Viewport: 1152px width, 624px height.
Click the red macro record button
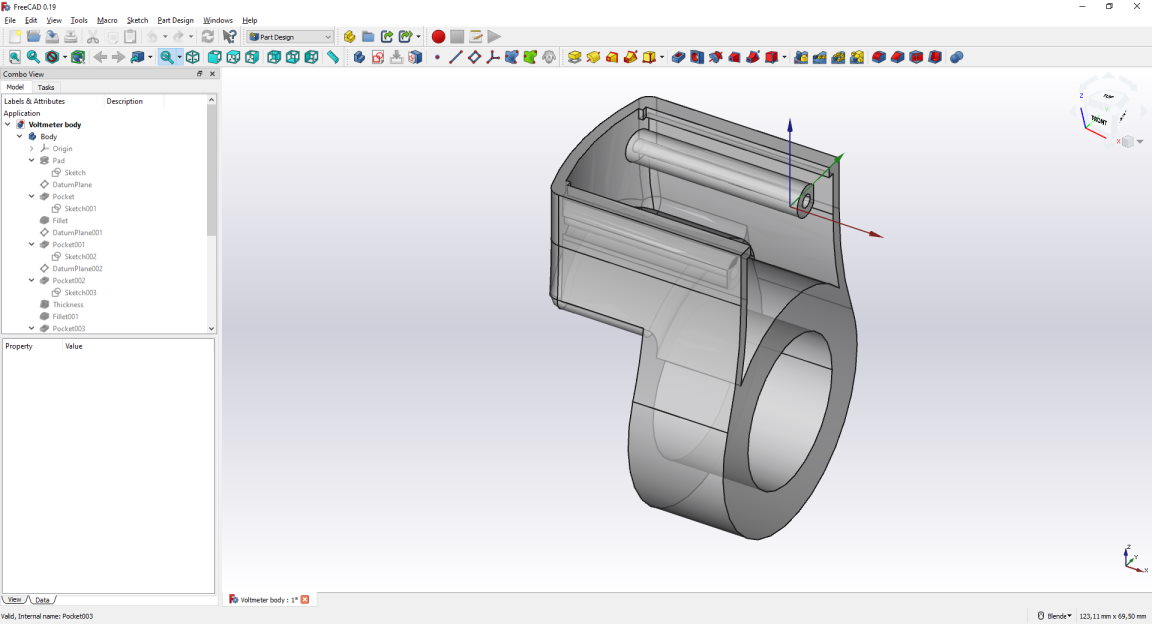438,37
